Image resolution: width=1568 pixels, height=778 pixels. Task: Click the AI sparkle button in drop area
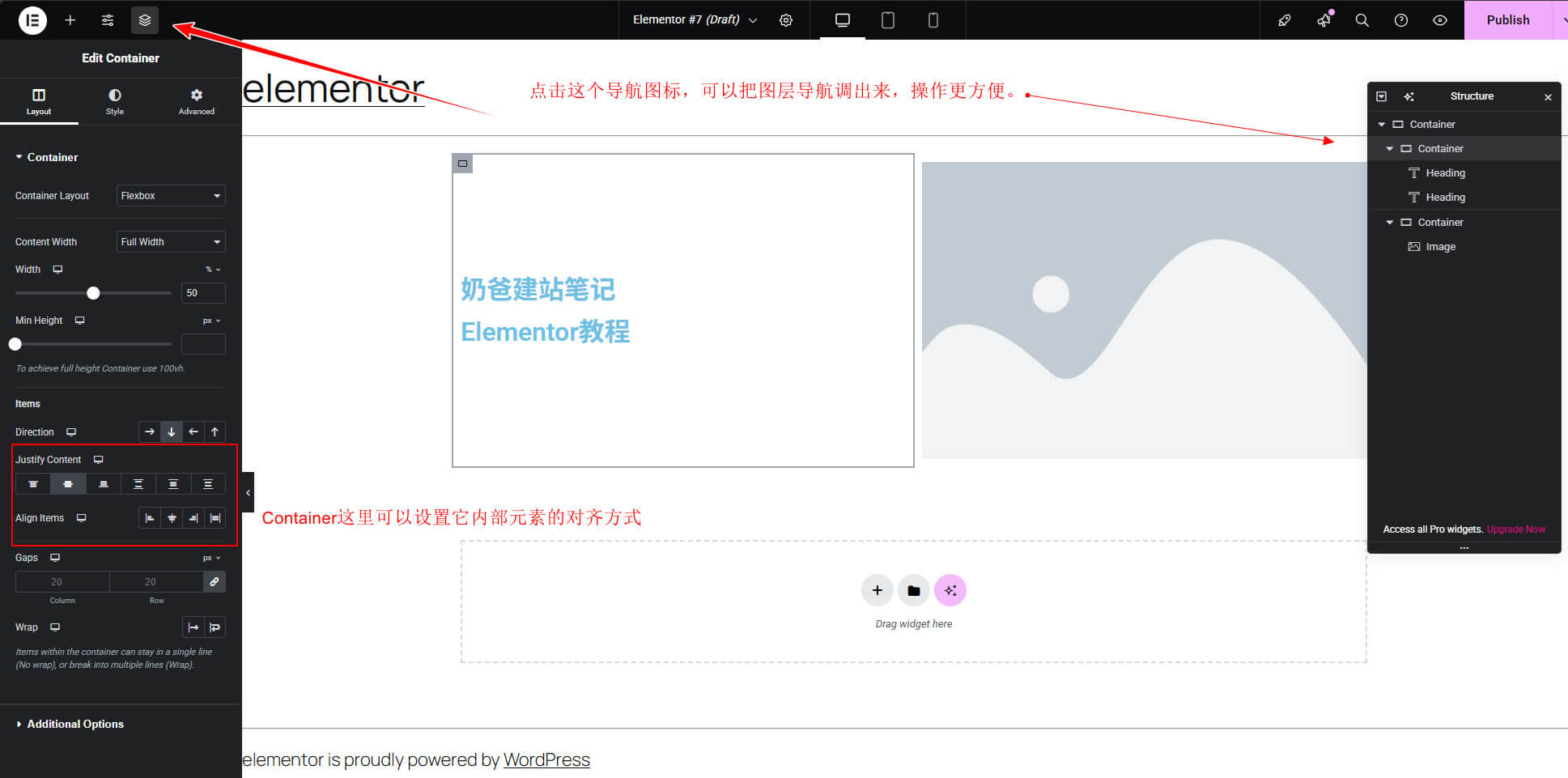click(950, 590)
